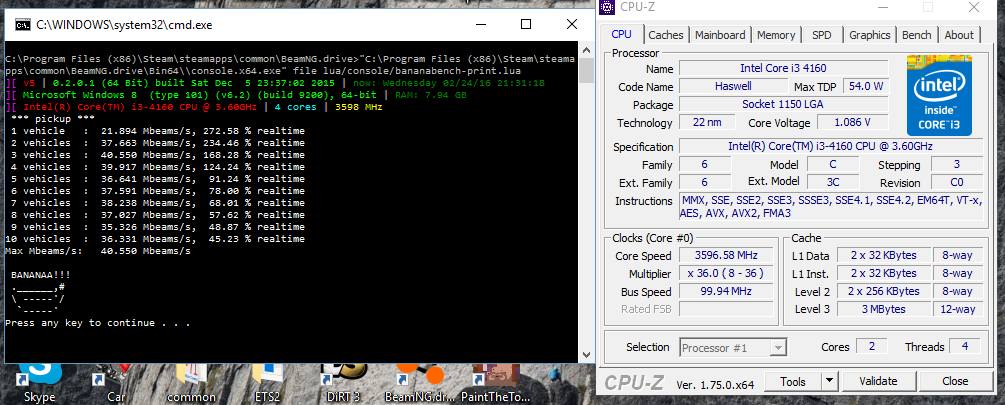Click the '10 vehicles' benchmark line
Viewport: 1005px width, 405px height.
pyautogui.click(x=154, y=239)
